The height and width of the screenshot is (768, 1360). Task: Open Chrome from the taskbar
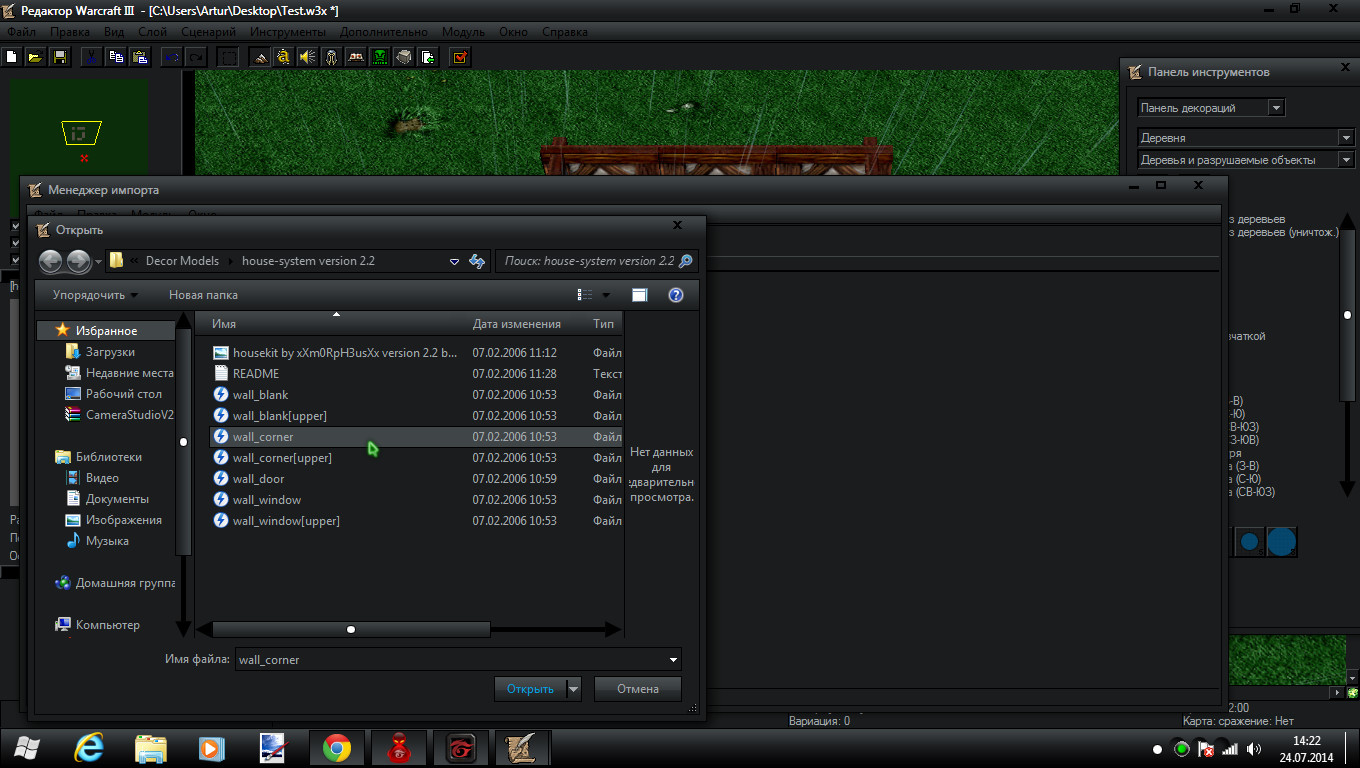337,748
